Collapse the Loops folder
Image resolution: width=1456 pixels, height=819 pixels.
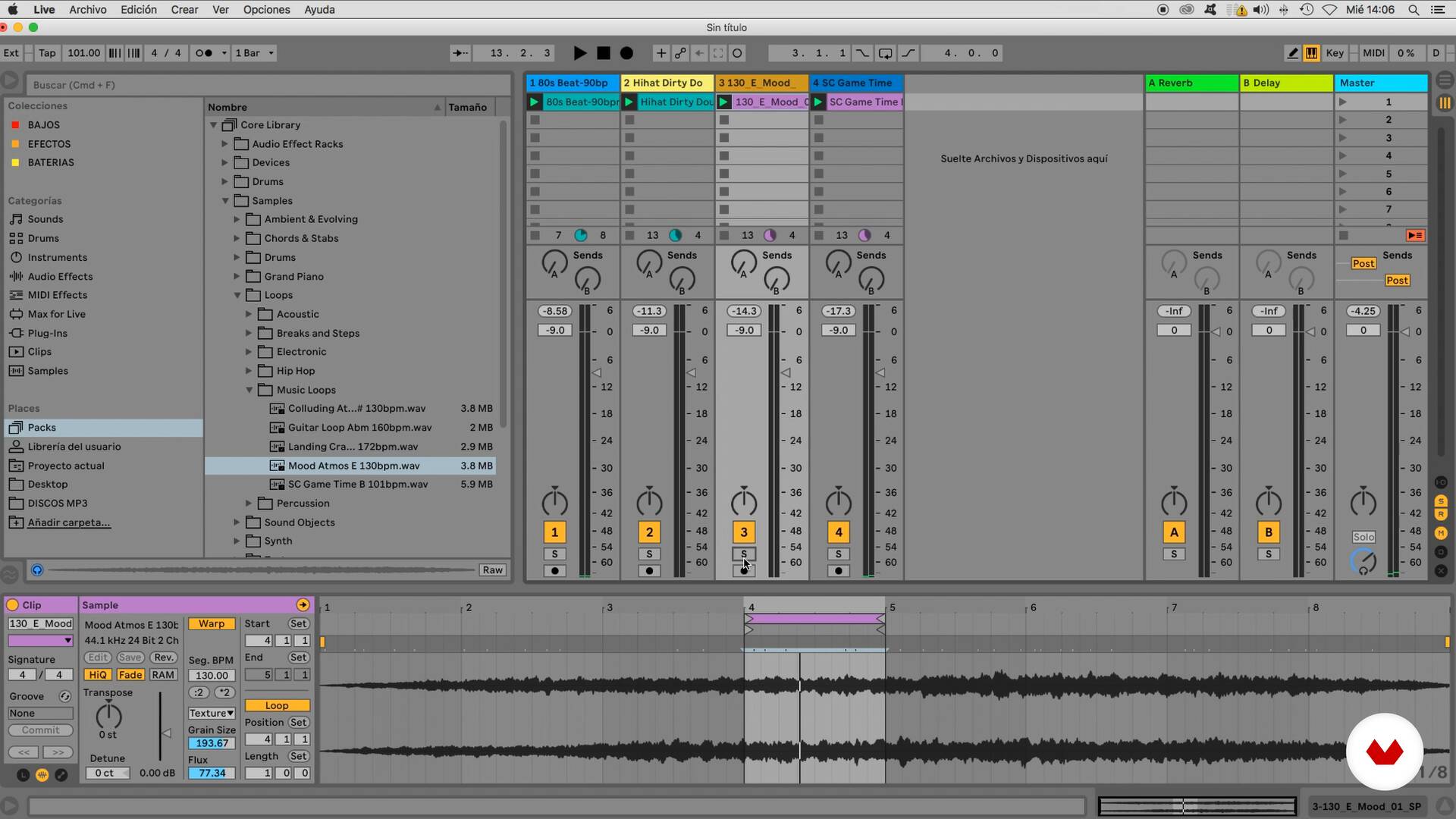point(237,296)
